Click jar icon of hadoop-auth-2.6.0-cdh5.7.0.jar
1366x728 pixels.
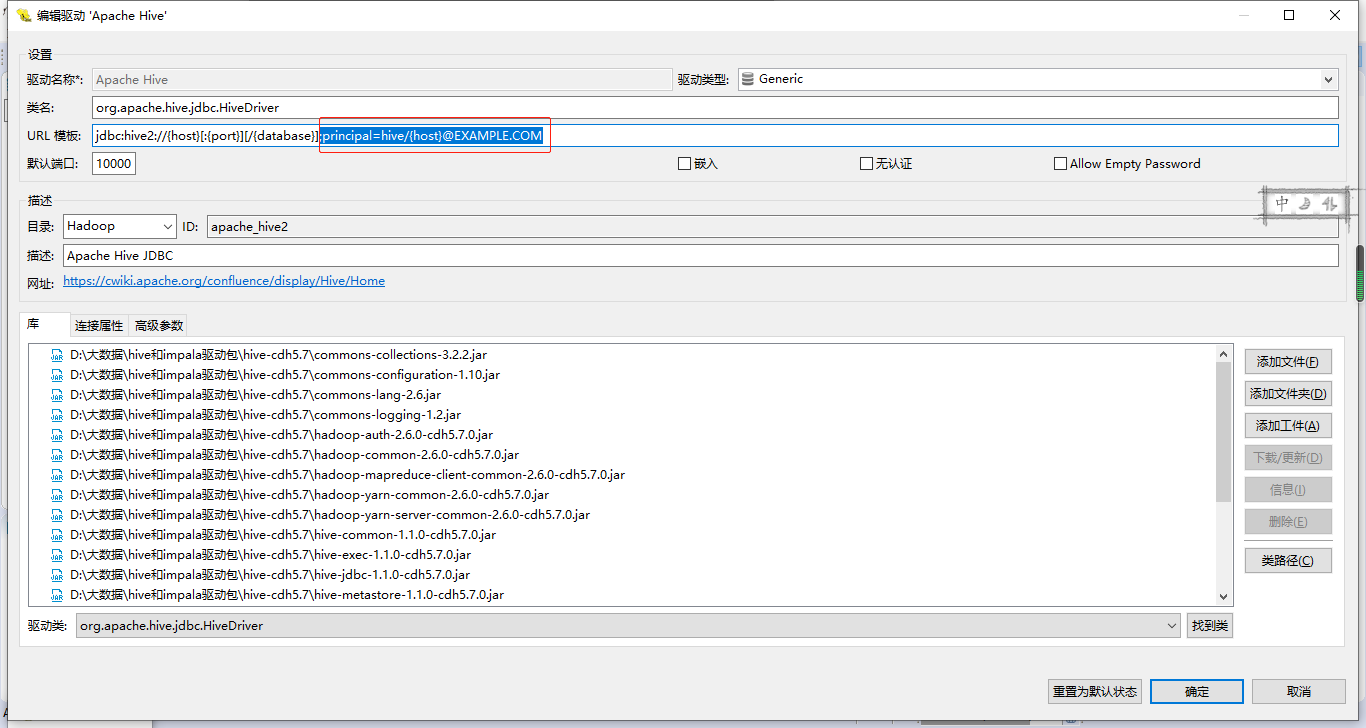58,435
